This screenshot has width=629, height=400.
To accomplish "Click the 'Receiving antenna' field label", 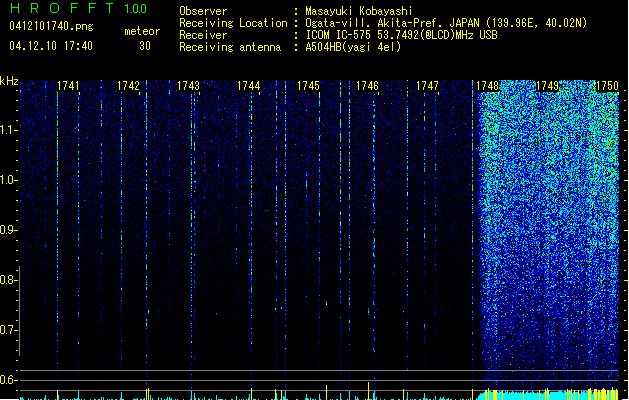I will [x=230, y=47].
